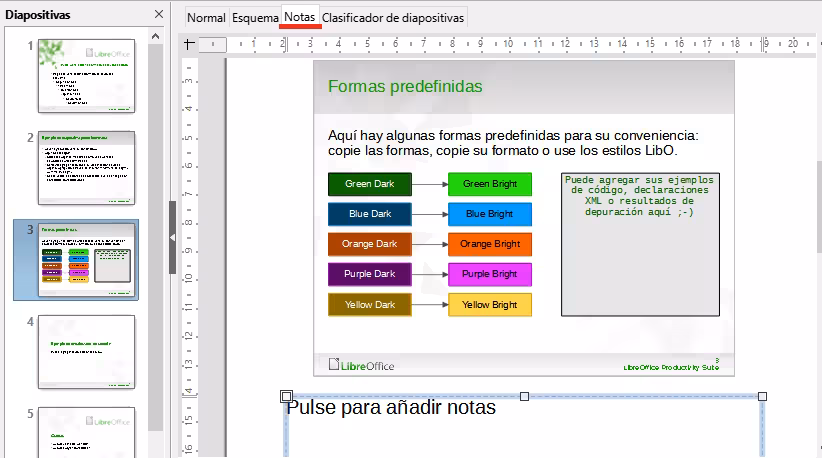Click the Yellow Dark shape
This screenshot has height=458, width=822.
click(x=370, y=304)
